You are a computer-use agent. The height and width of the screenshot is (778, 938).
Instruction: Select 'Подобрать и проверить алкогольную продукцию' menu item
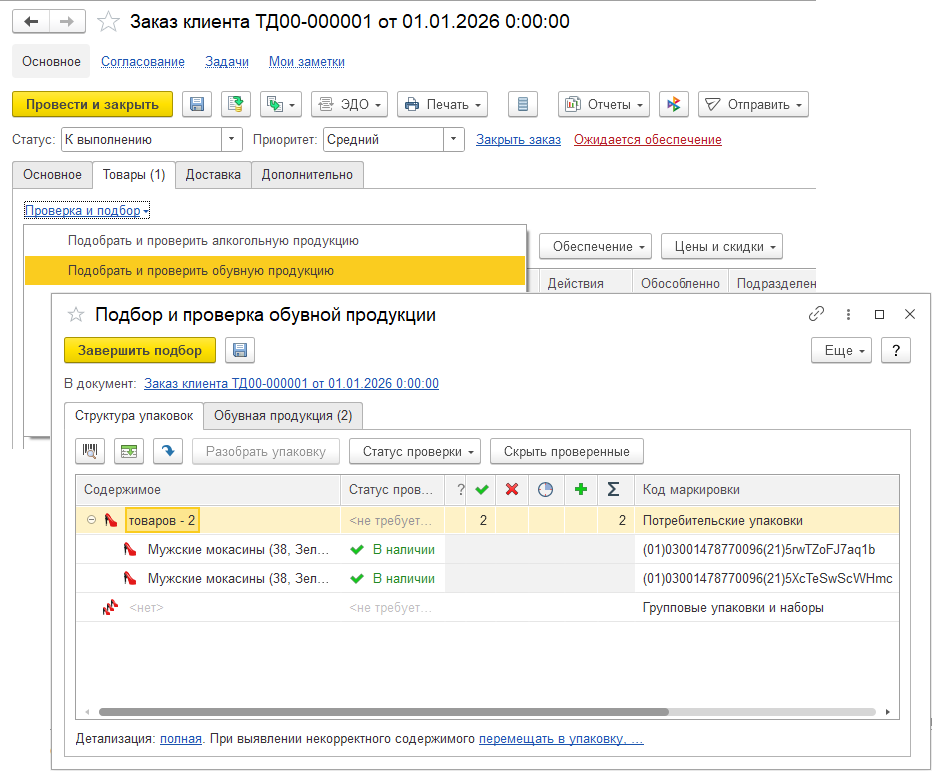[213, 241]
